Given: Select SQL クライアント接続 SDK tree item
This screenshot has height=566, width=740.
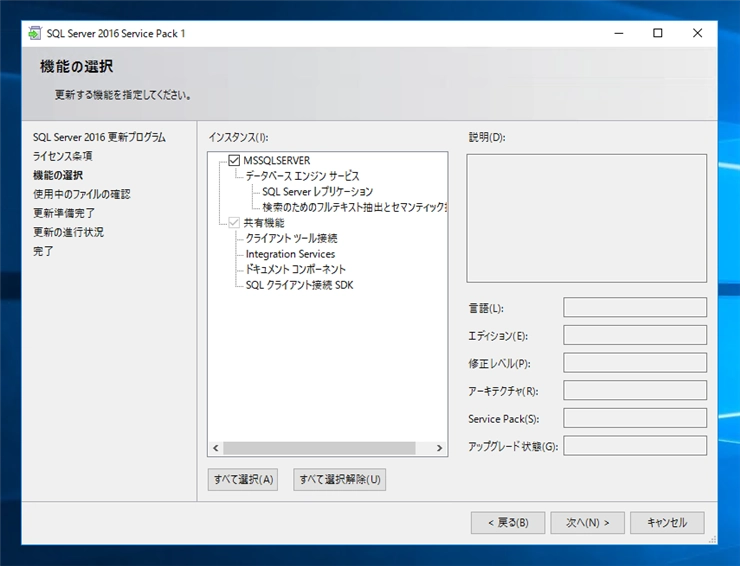Looking at the screenshot, I should pos(299,285).
